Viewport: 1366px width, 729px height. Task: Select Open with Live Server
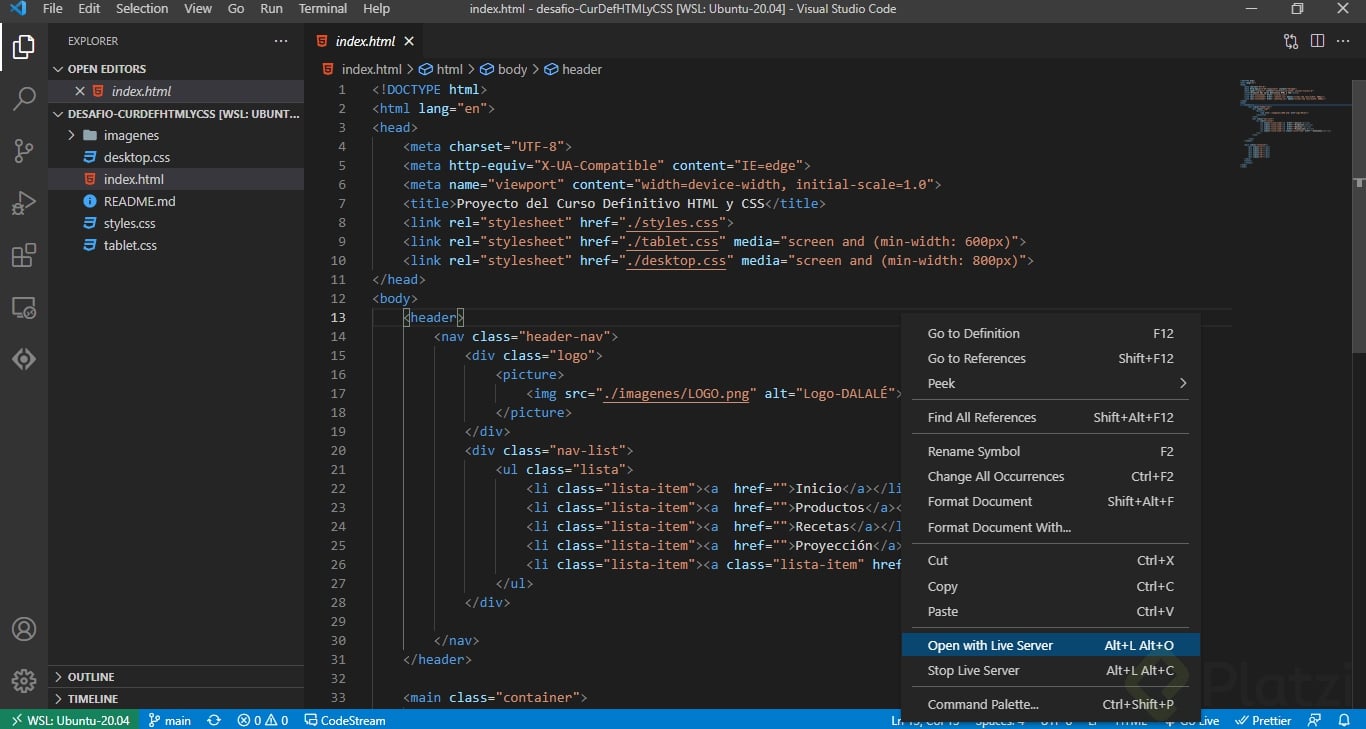(1050, 645)
